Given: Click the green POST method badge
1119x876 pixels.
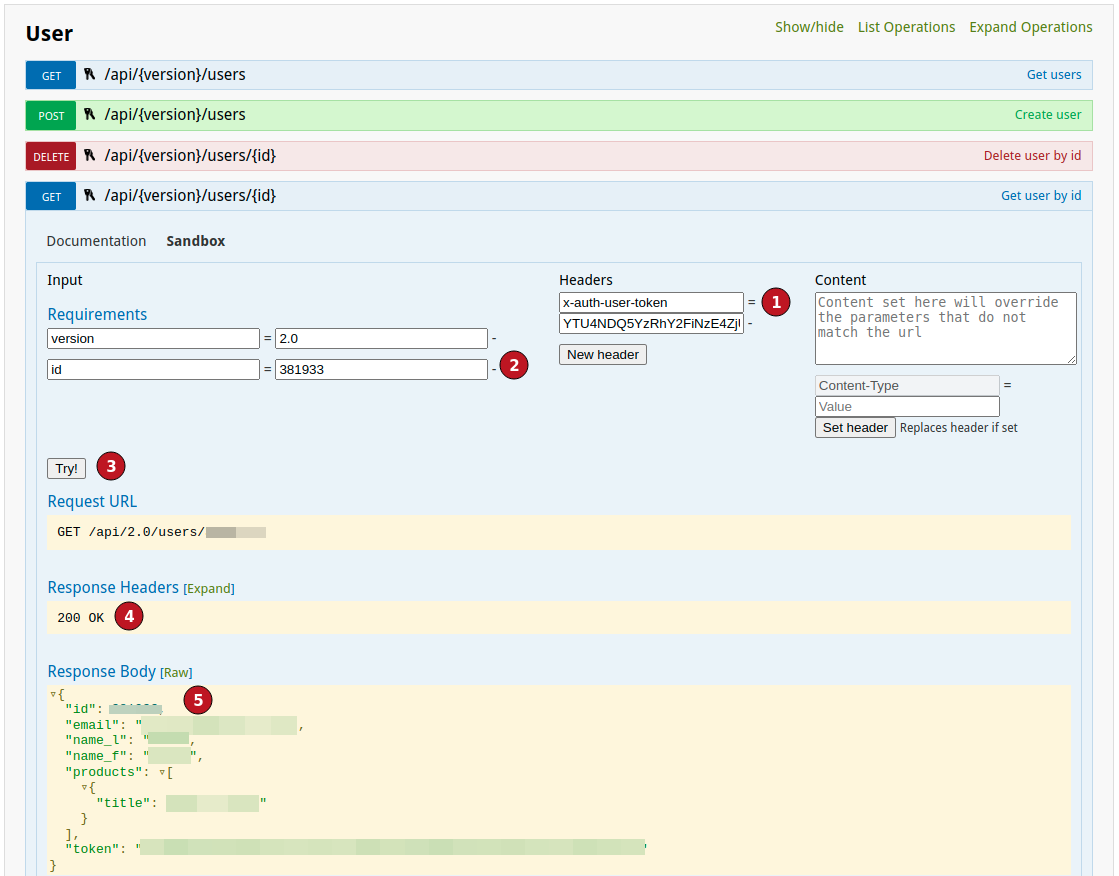Looking at the screenshot, I should tap(51, 115).
